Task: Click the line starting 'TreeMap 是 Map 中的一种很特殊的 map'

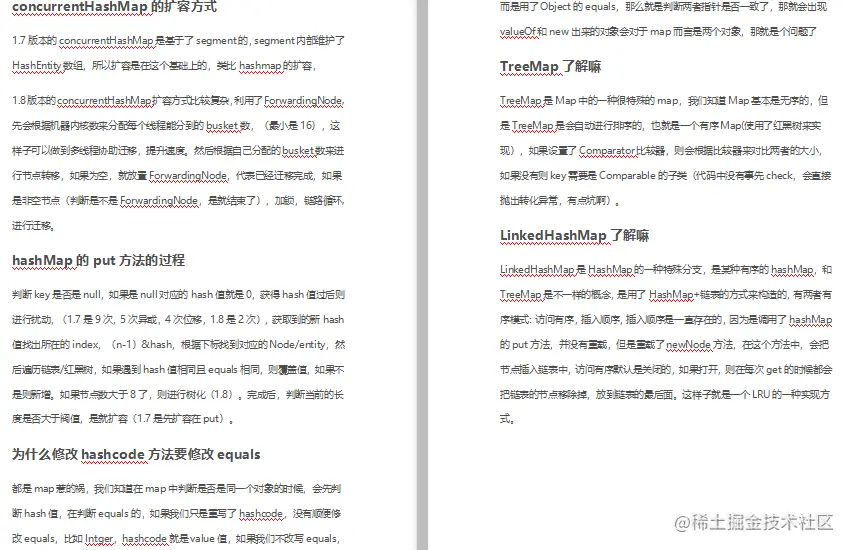Action: [x=664, y=101]
